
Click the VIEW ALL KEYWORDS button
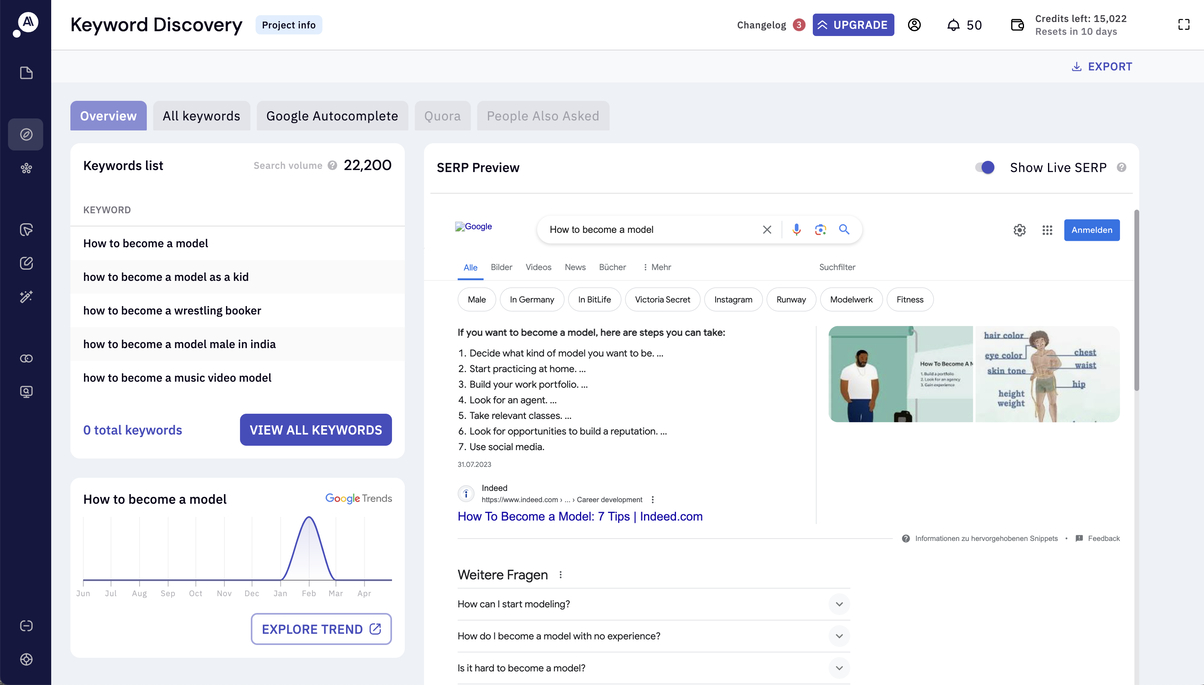pos(315,429)
